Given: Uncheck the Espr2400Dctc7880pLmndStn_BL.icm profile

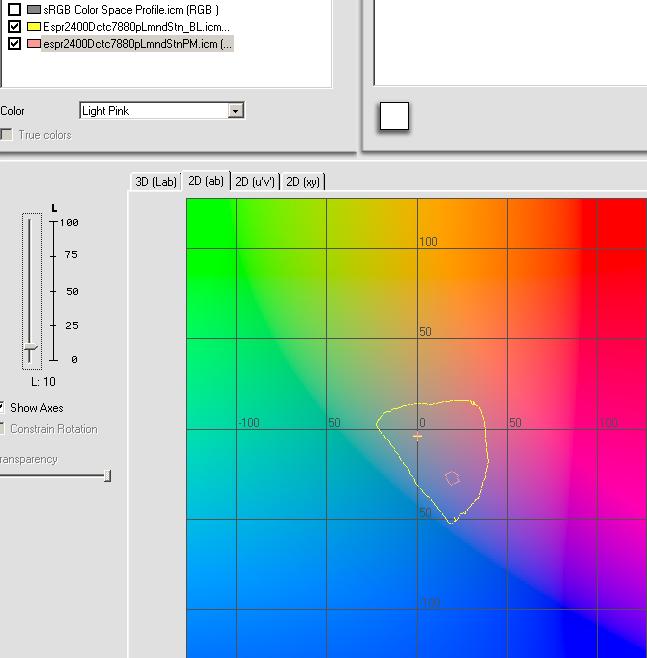Looking at the screenshot, I should tap(14, 26).
